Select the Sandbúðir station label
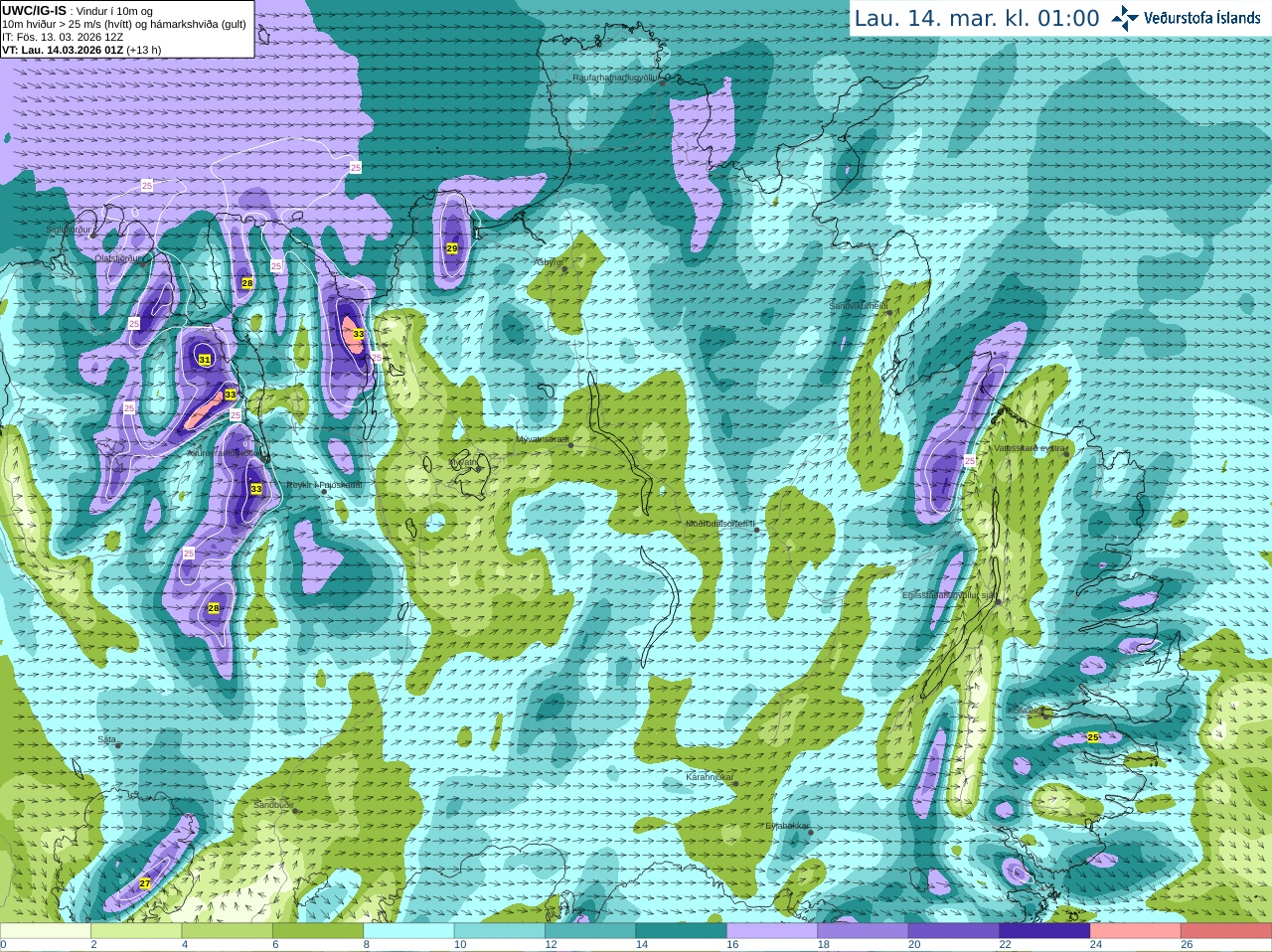Image resolution: width=1272 pixels, height=952 pixels. click(x=272, y=805)
